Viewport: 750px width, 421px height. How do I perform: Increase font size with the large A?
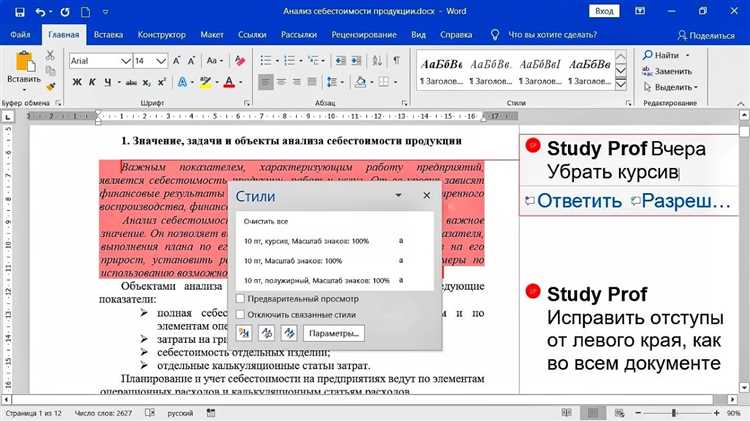[176, 61]
